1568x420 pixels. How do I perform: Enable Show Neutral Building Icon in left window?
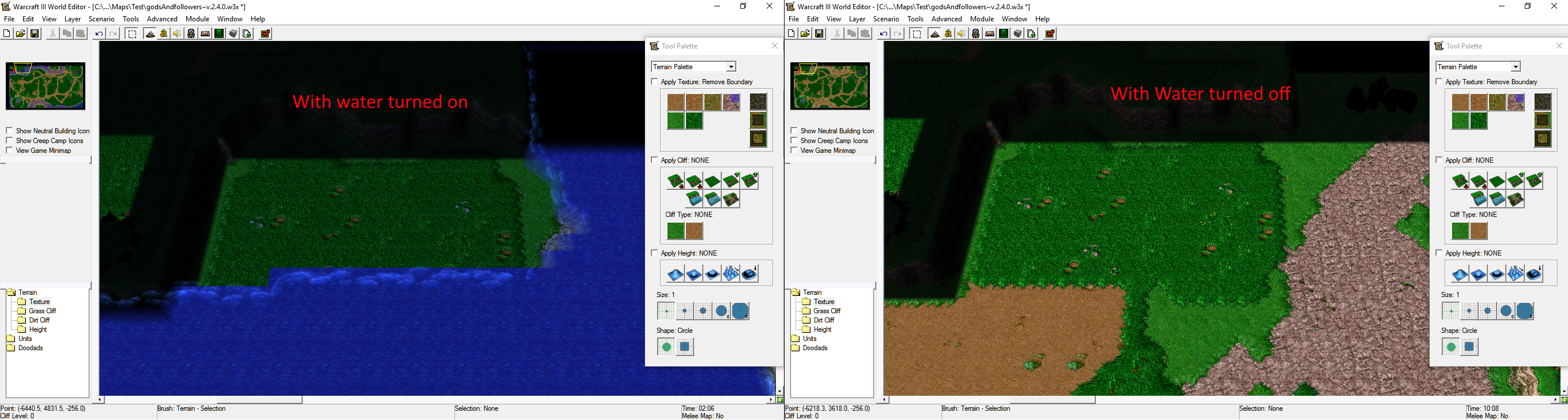[9, 130]
